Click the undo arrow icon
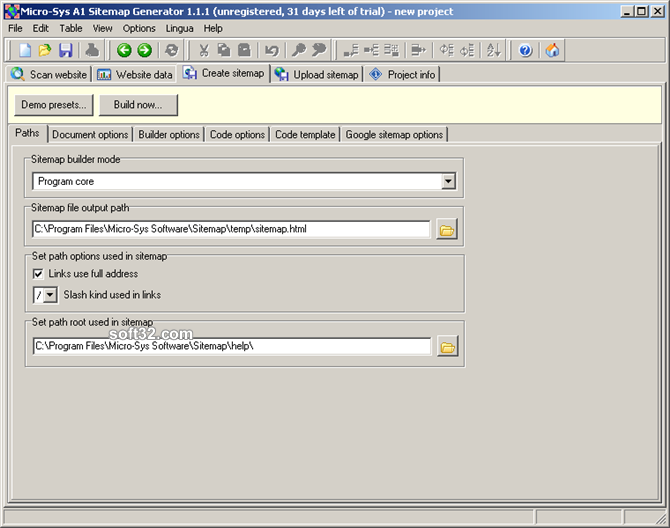 coord(271,50)
